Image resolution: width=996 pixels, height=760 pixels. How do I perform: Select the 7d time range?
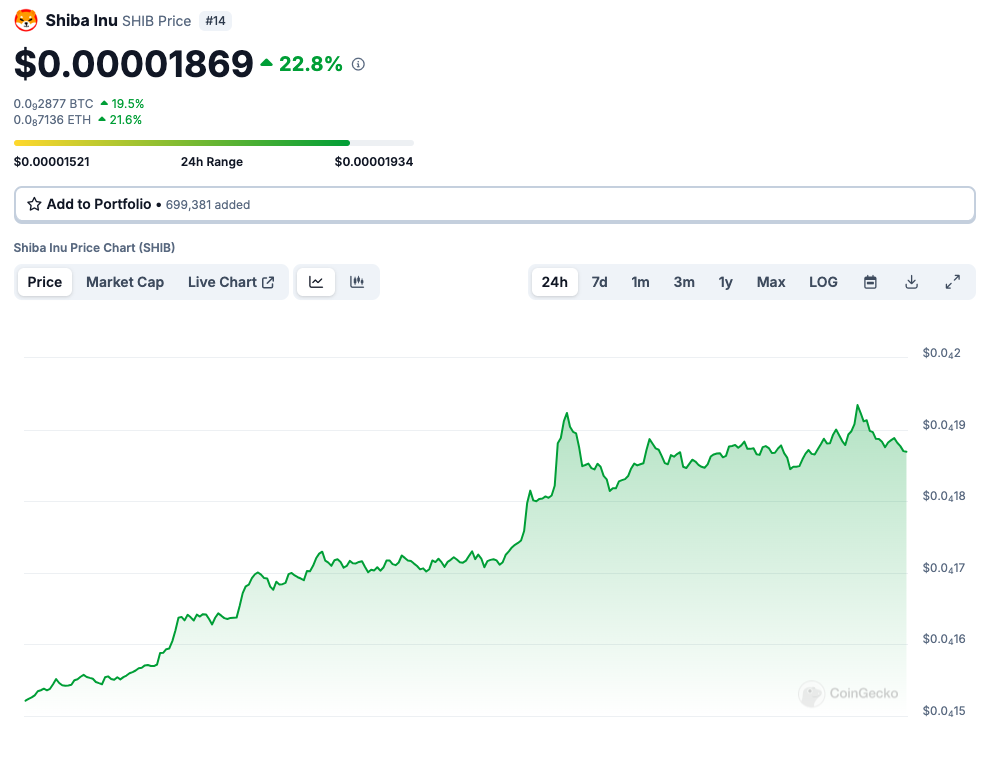coord(600,282)
